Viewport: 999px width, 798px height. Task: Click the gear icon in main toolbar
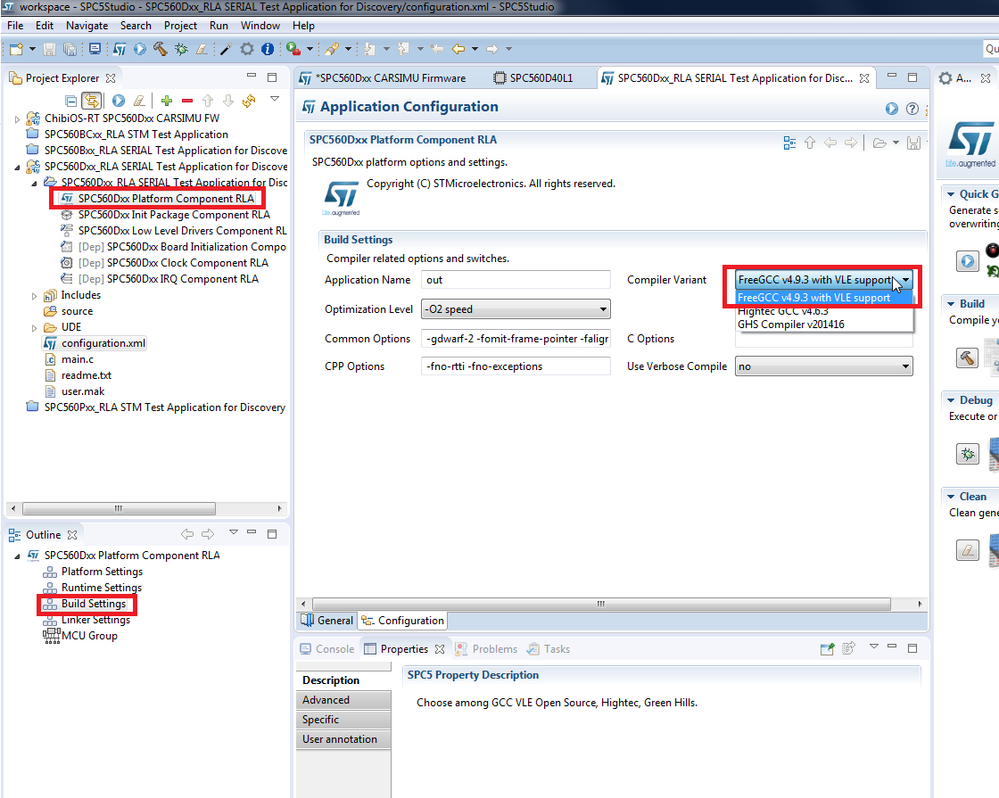pos(247,49)
